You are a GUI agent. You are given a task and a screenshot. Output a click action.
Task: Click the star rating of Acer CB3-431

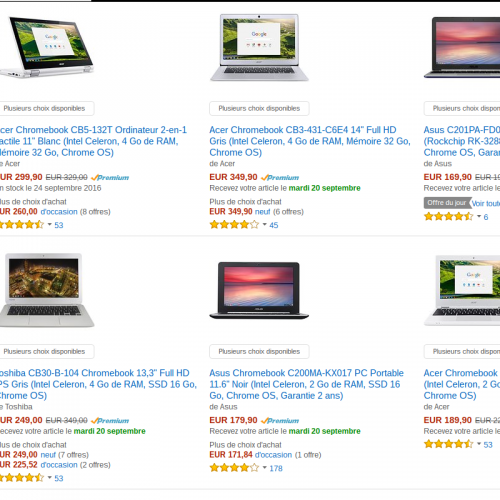234,225
